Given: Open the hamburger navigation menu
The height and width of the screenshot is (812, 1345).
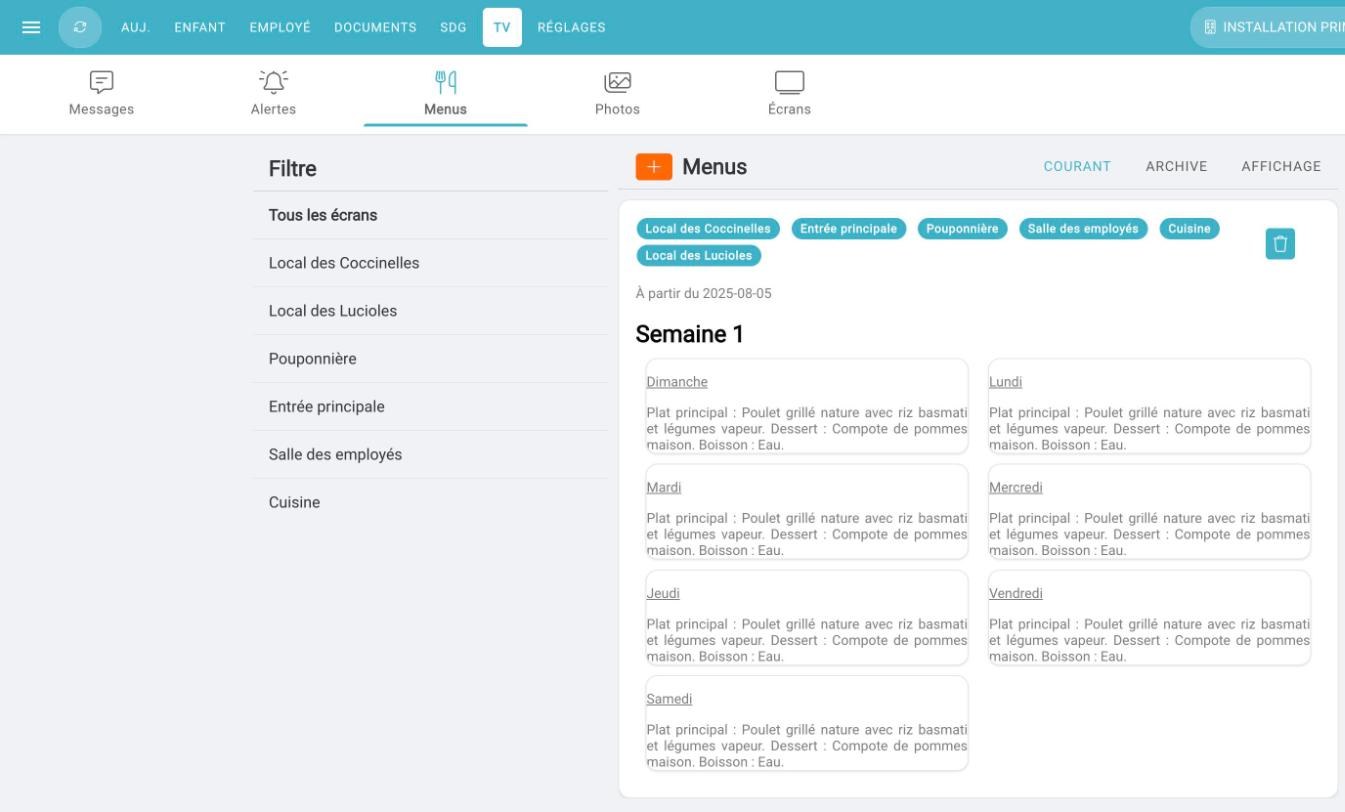Looking at the screenshot, I should [x=31, y=27].
